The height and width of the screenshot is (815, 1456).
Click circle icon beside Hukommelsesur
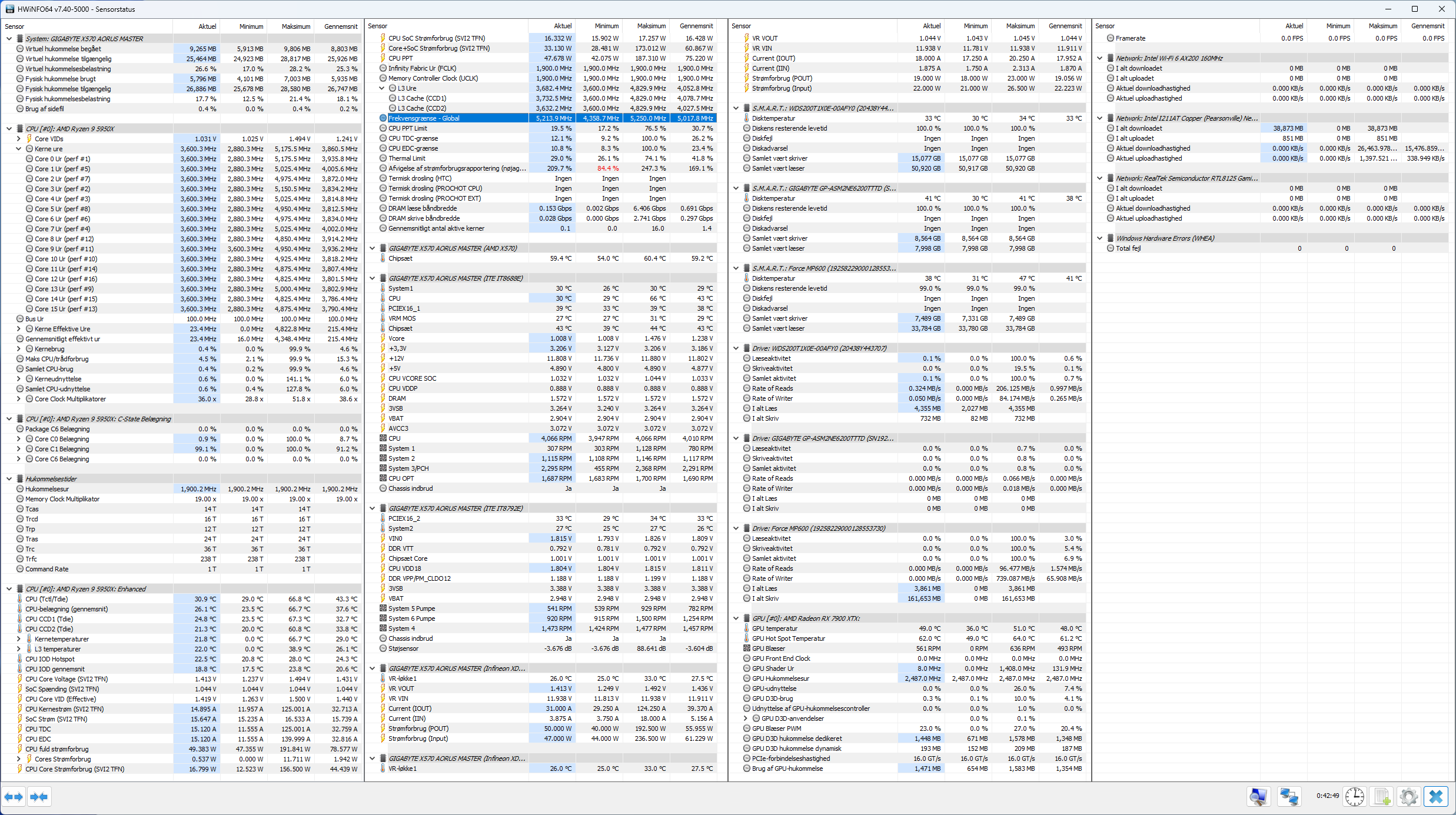click(20, 489)
